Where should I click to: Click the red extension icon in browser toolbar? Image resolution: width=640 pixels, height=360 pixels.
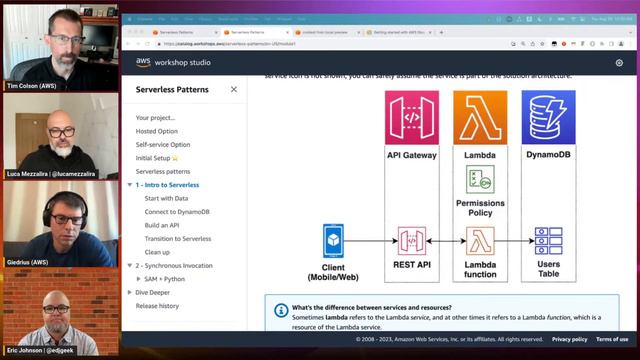(564, 44)
